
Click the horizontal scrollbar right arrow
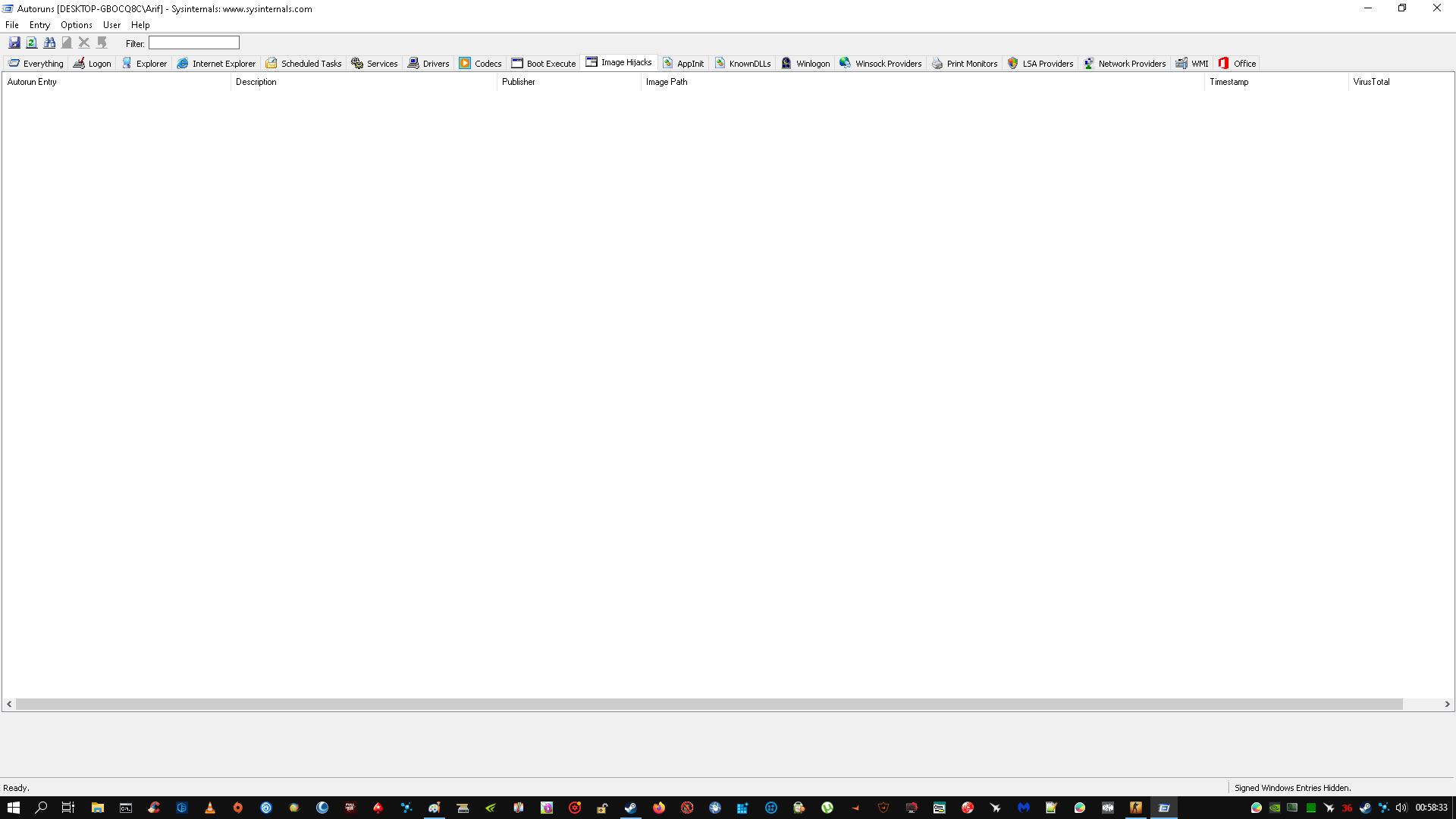(1447, 704)
